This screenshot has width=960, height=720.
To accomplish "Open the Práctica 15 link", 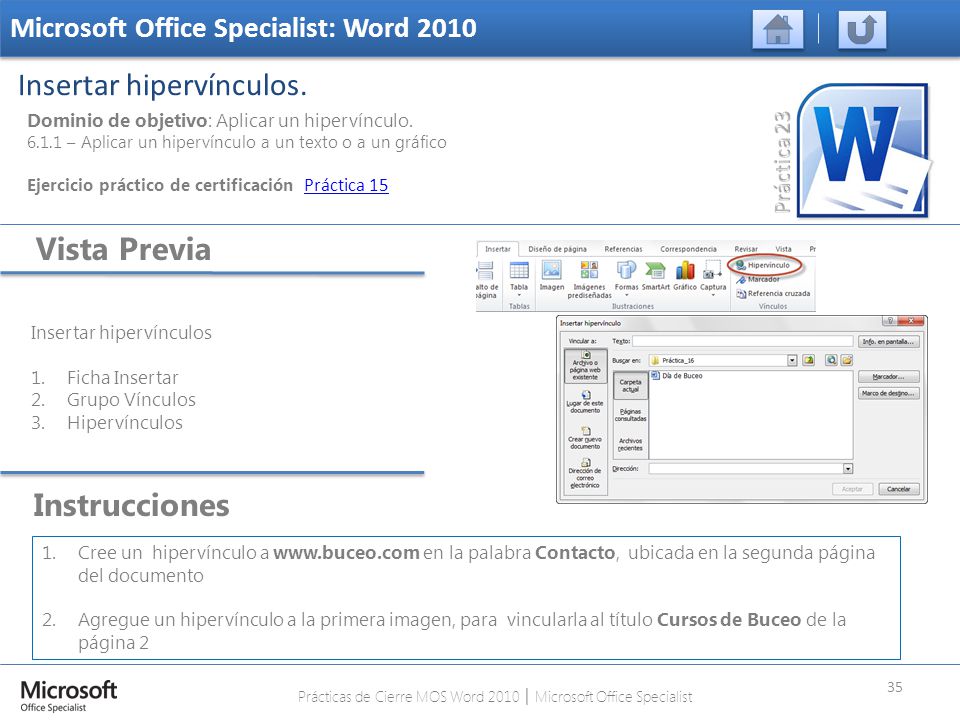I will [x=346, y=185].
